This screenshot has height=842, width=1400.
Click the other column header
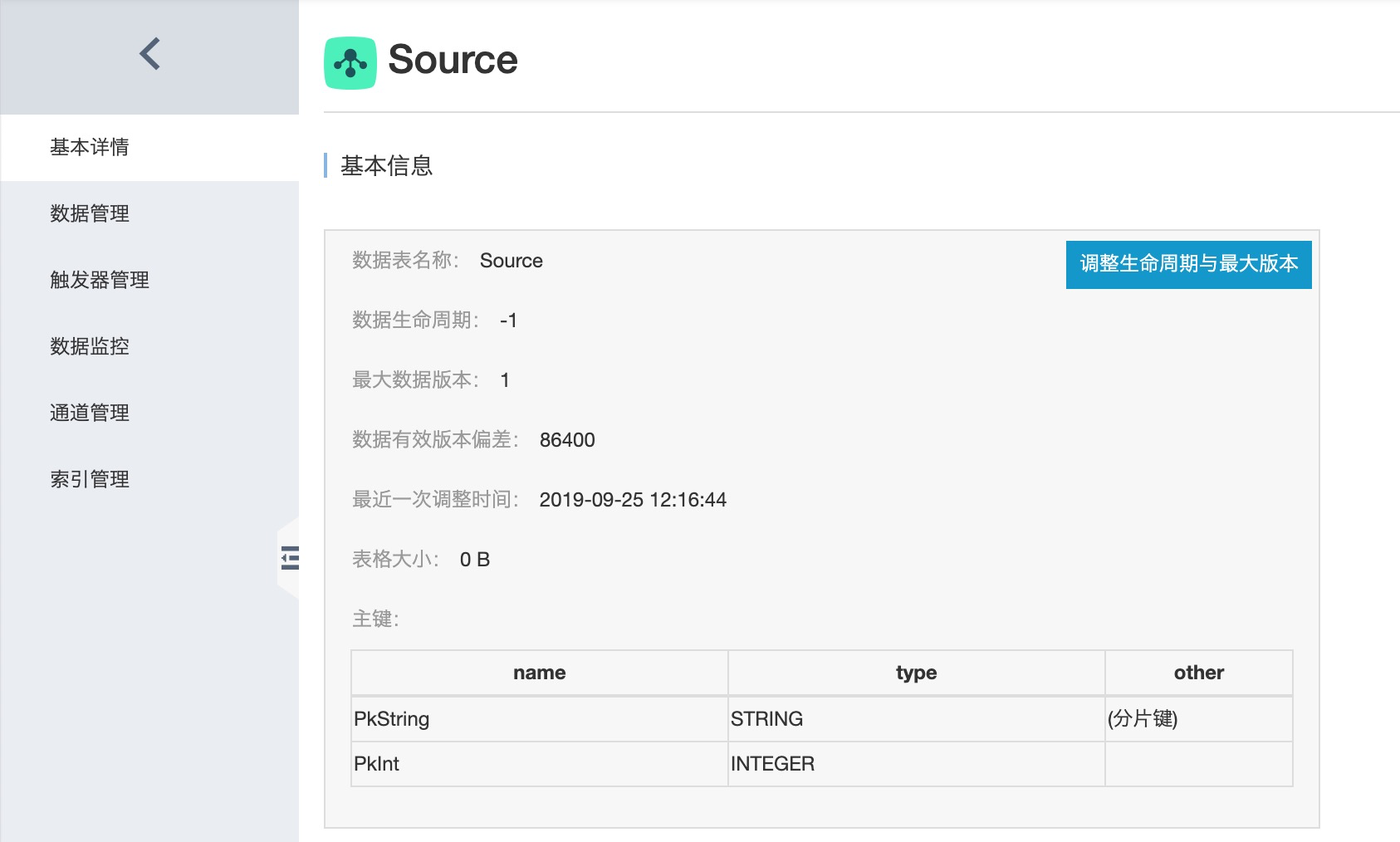coord(1199,673)
